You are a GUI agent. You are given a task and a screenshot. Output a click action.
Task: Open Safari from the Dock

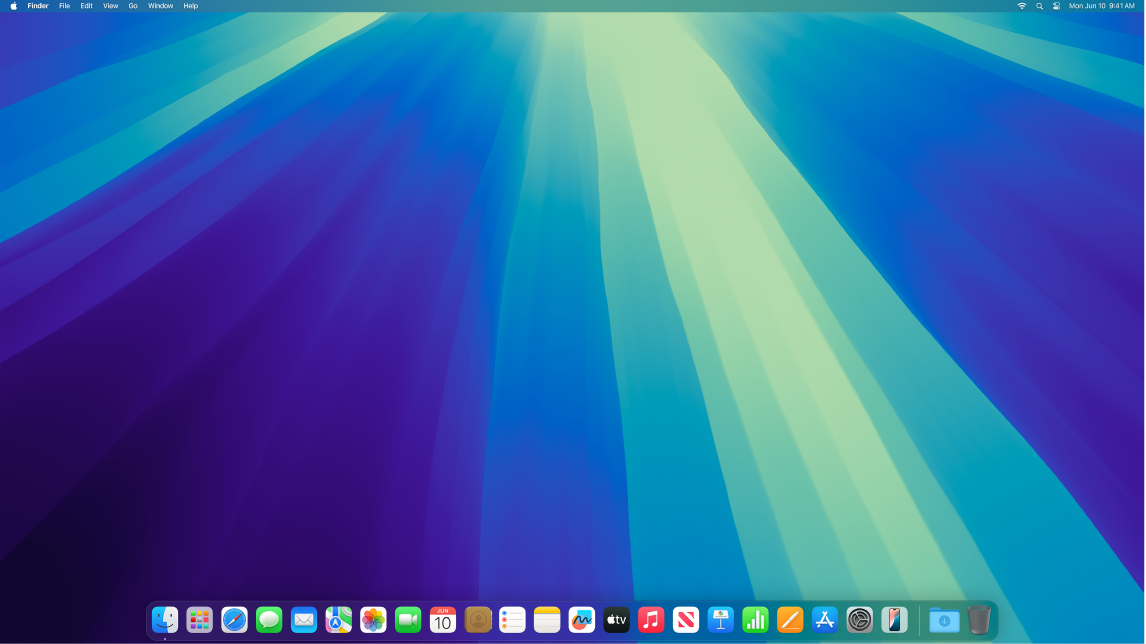click(234, 620)
